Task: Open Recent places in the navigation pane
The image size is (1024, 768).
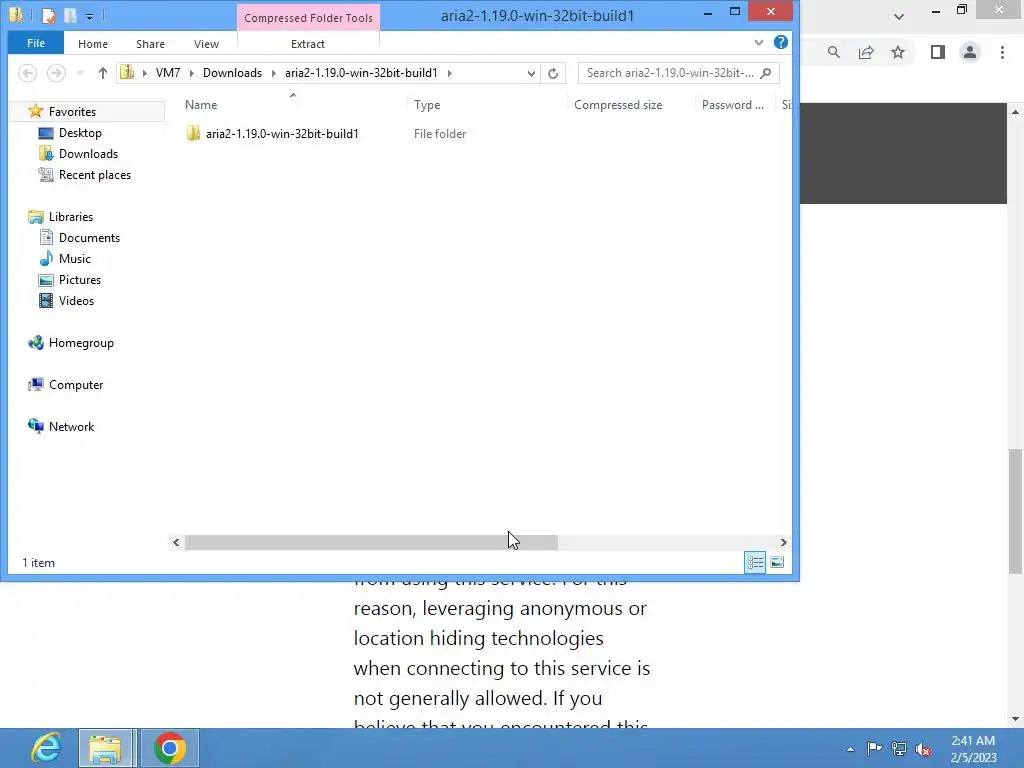Action: tap(95, 174)
